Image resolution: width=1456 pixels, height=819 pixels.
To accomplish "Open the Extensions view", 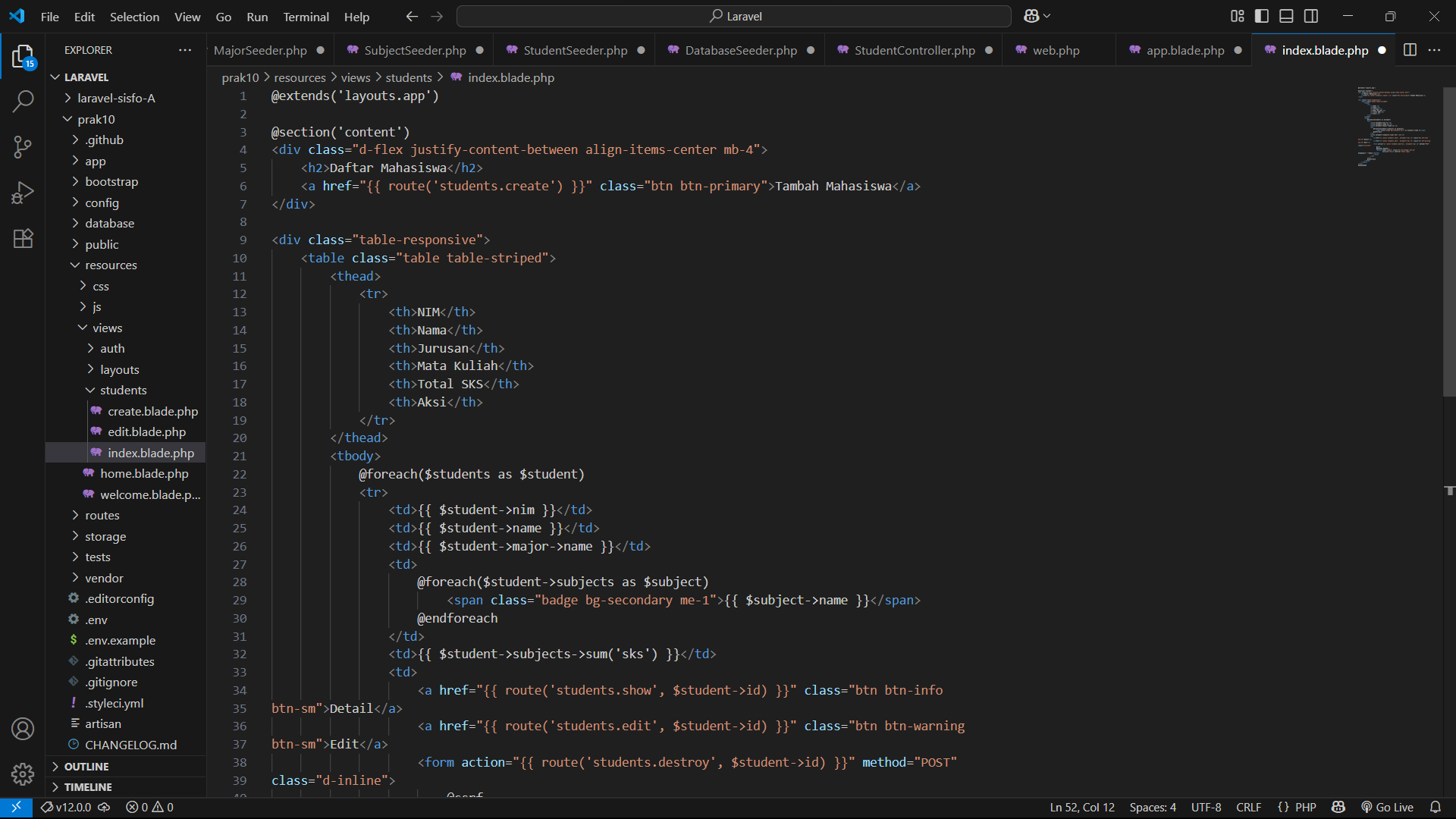I will coord(23,239).
